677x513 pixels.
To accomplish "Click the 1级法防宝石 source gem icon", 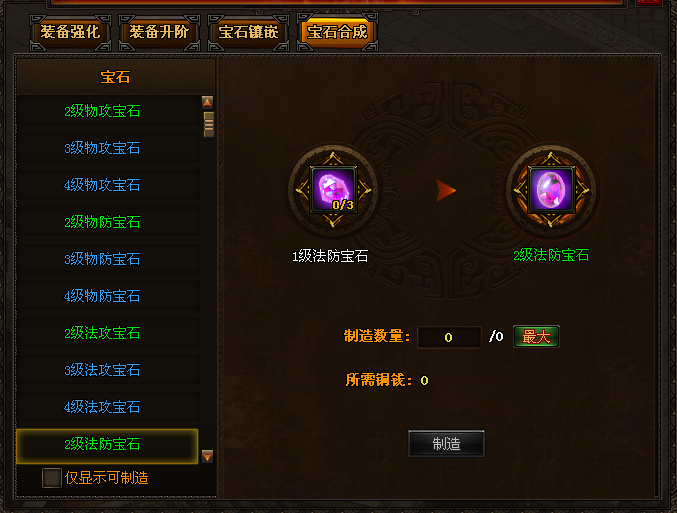I will 333,190.
